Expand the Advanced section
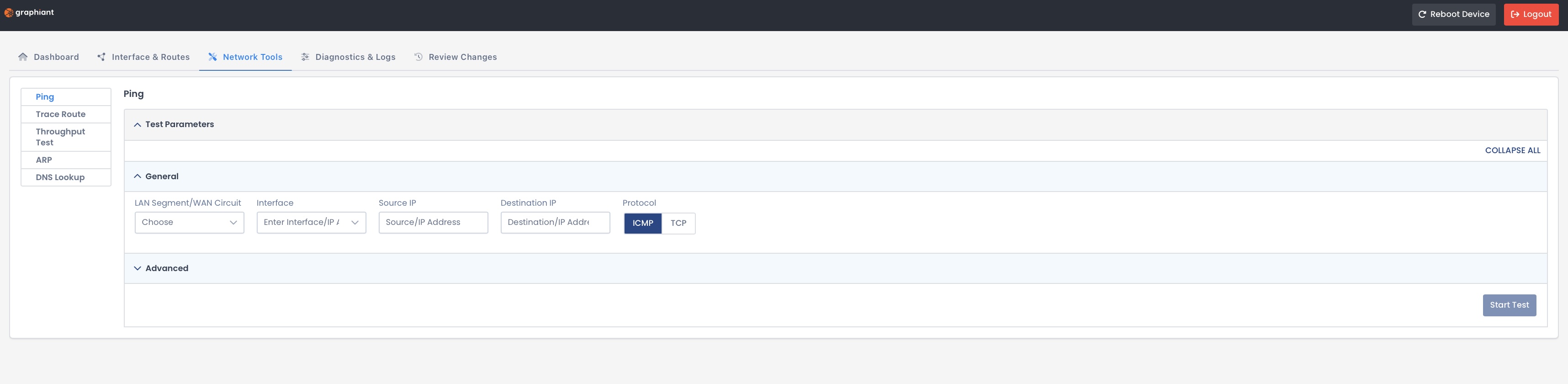The width and height of the screenshot is (1568, 384). click(x=138, y=268)
